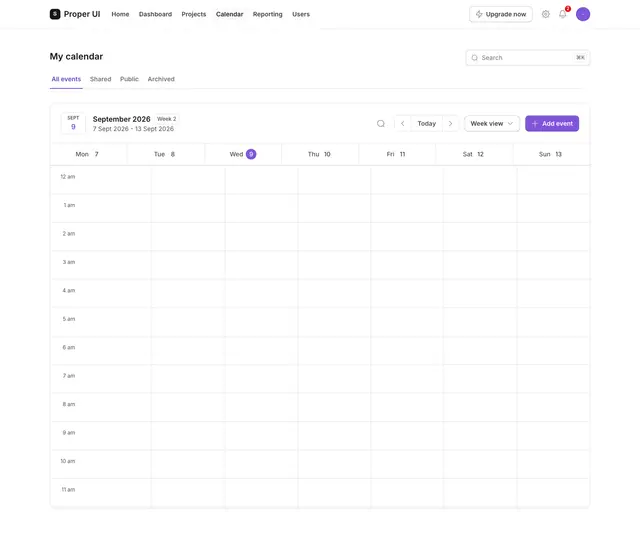Click the Add event button
This screenshot has width=640, height=551.
pos(552,124)
